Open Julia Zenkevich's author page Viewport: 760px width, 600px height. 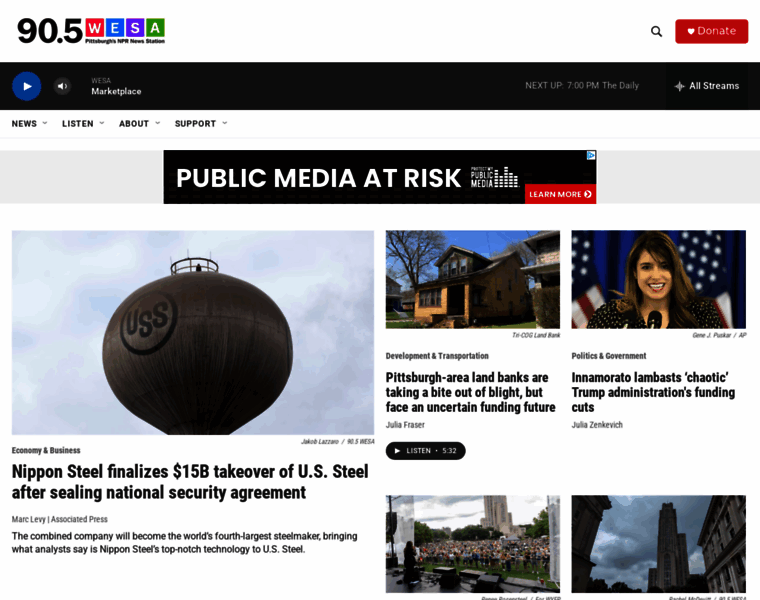coord(597,425)
